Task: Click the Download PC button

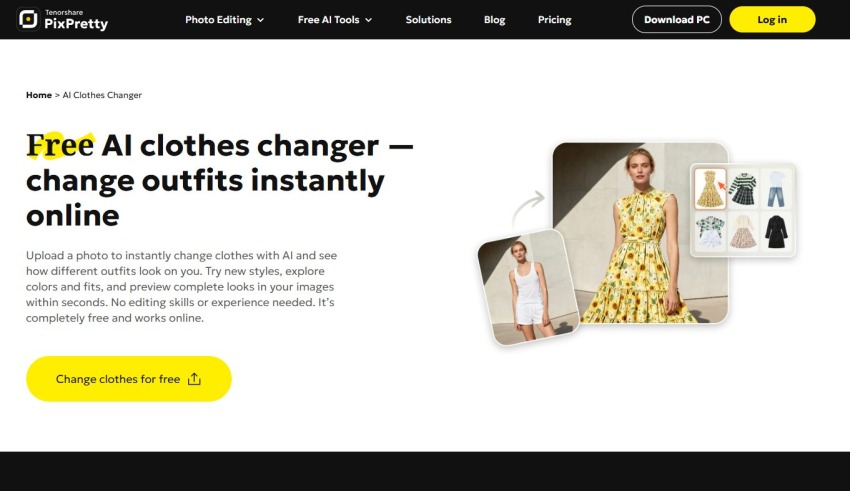Action: (x=677, y=20)
